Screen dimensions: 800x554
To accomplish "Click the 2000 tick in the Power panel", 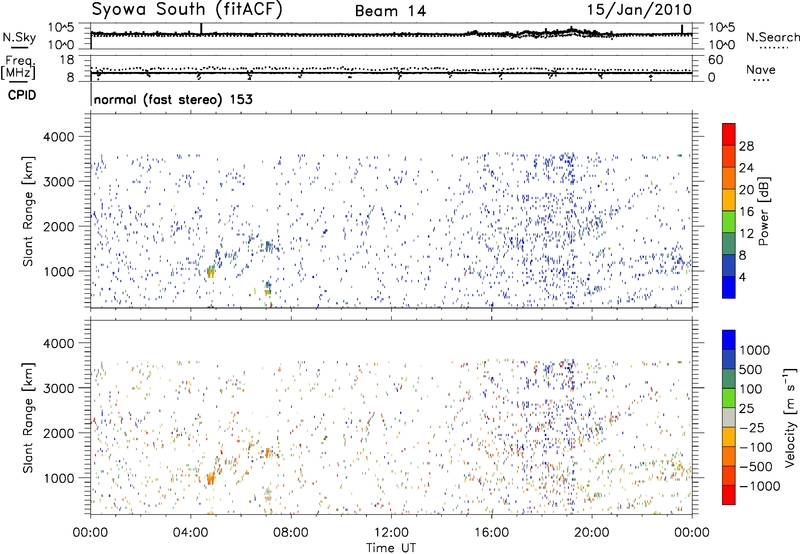I will tap(58, 226).
